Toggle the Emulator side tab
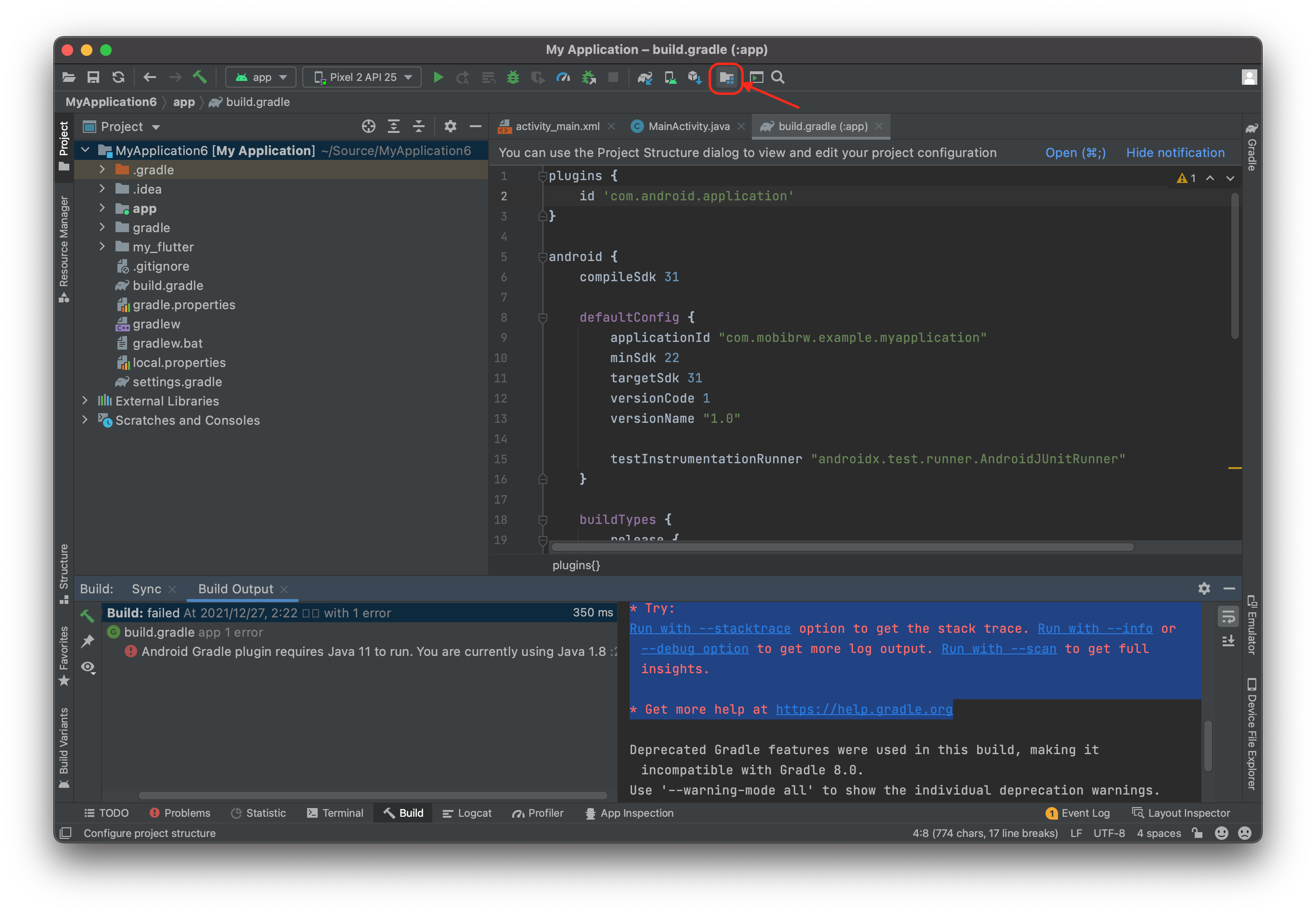 [1252, 625]
